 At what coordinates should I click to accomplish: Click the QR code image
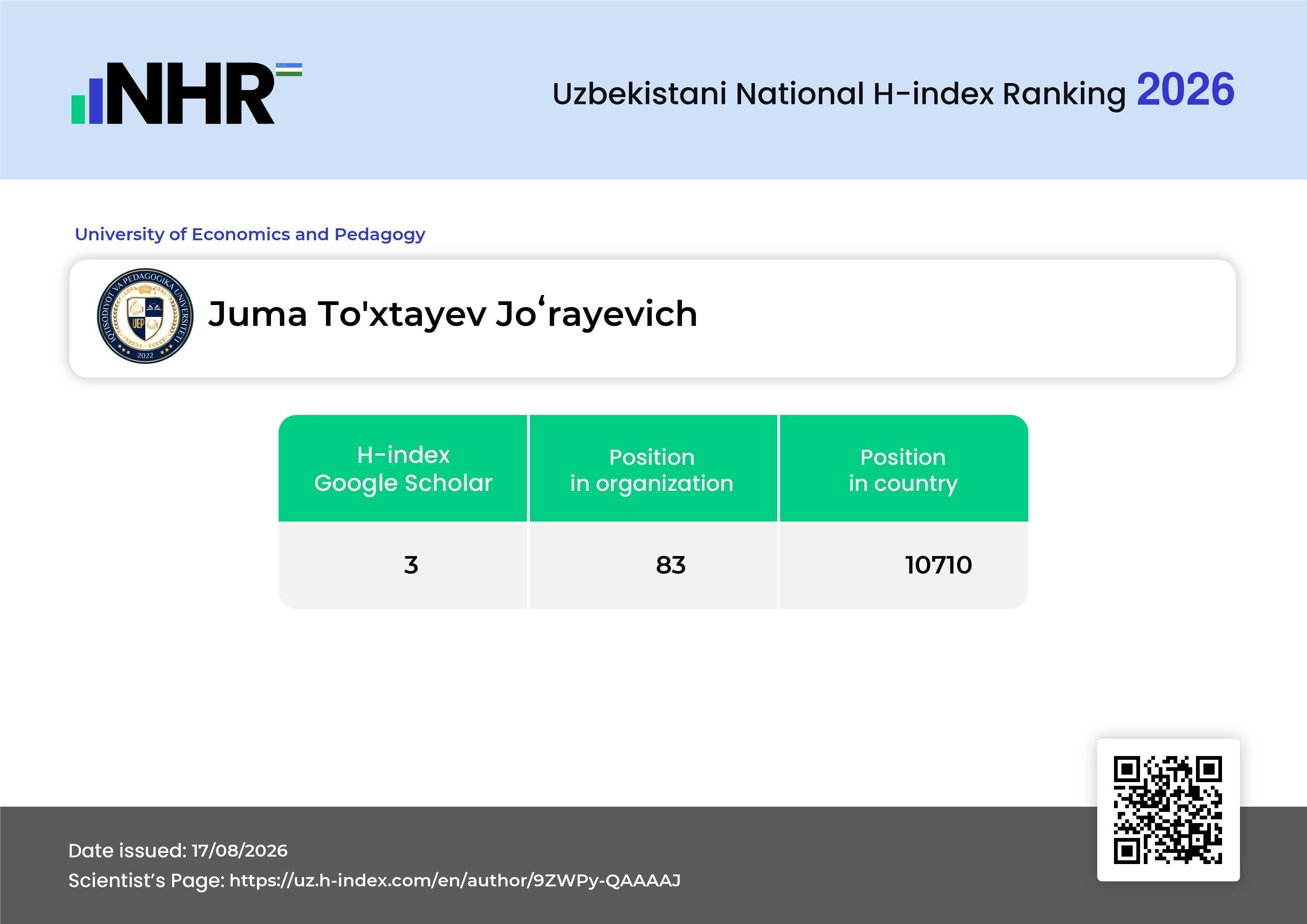[x=1168, y=810]
